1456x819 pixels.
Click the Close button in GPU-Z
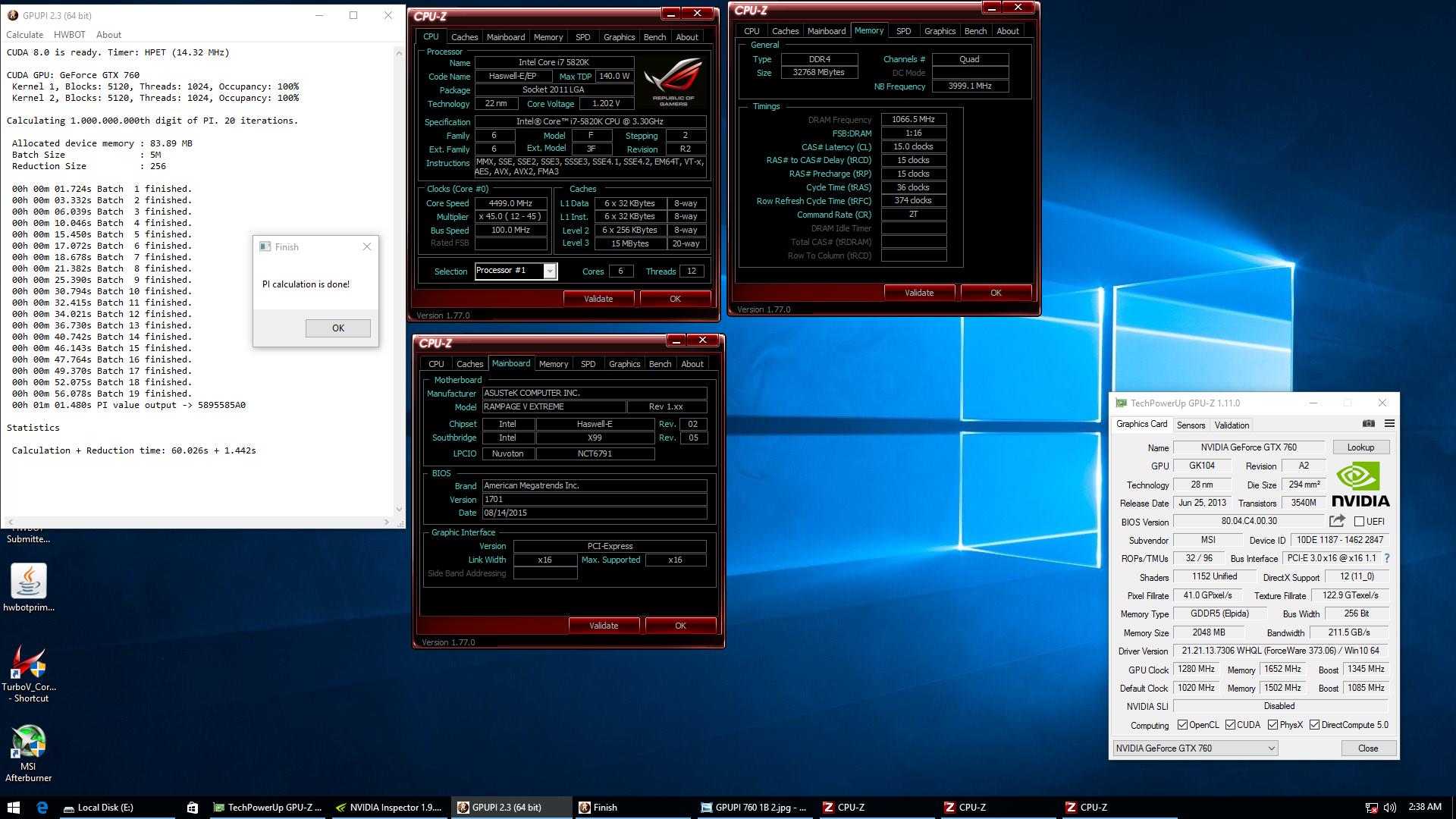click(1368, 748)
